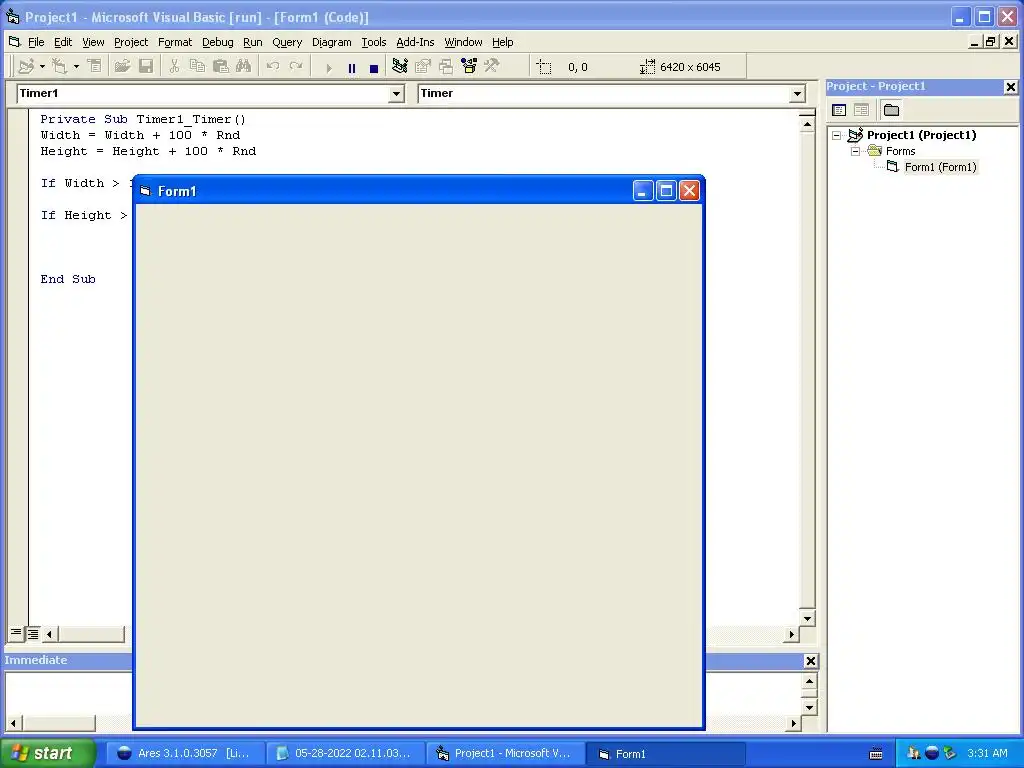
Task: Click the Paste clipboard icon
Action: (221, 67)
